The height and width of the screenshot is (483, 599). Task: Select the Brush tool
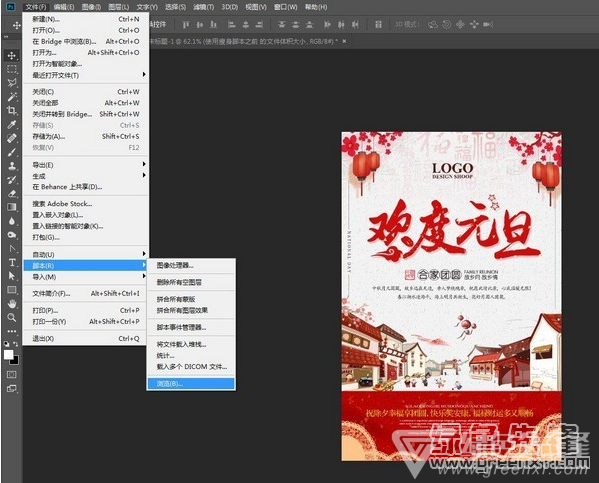tap(12, 152)
